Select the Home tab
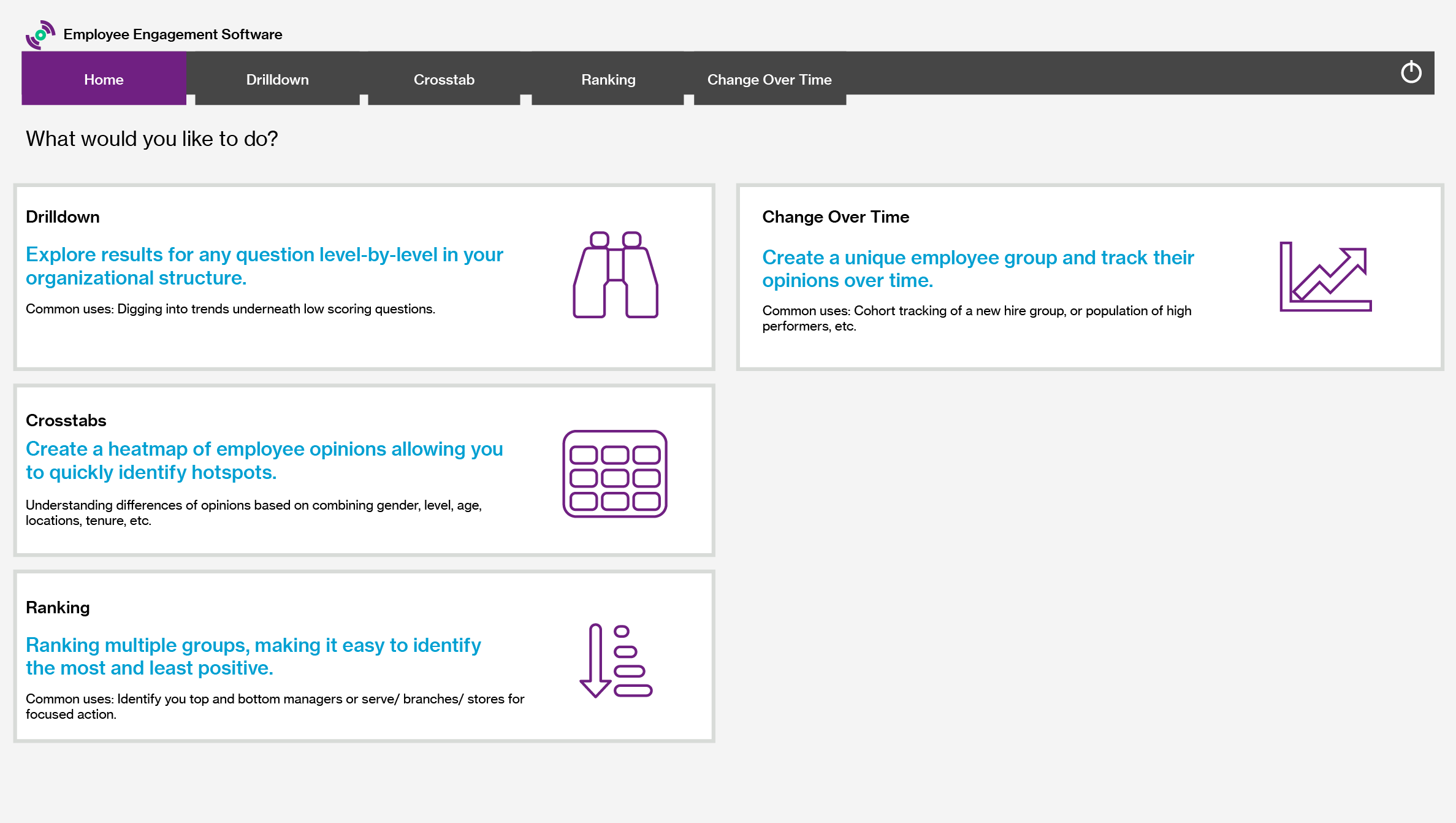The image size is (1456, 823). coord(103,79)
